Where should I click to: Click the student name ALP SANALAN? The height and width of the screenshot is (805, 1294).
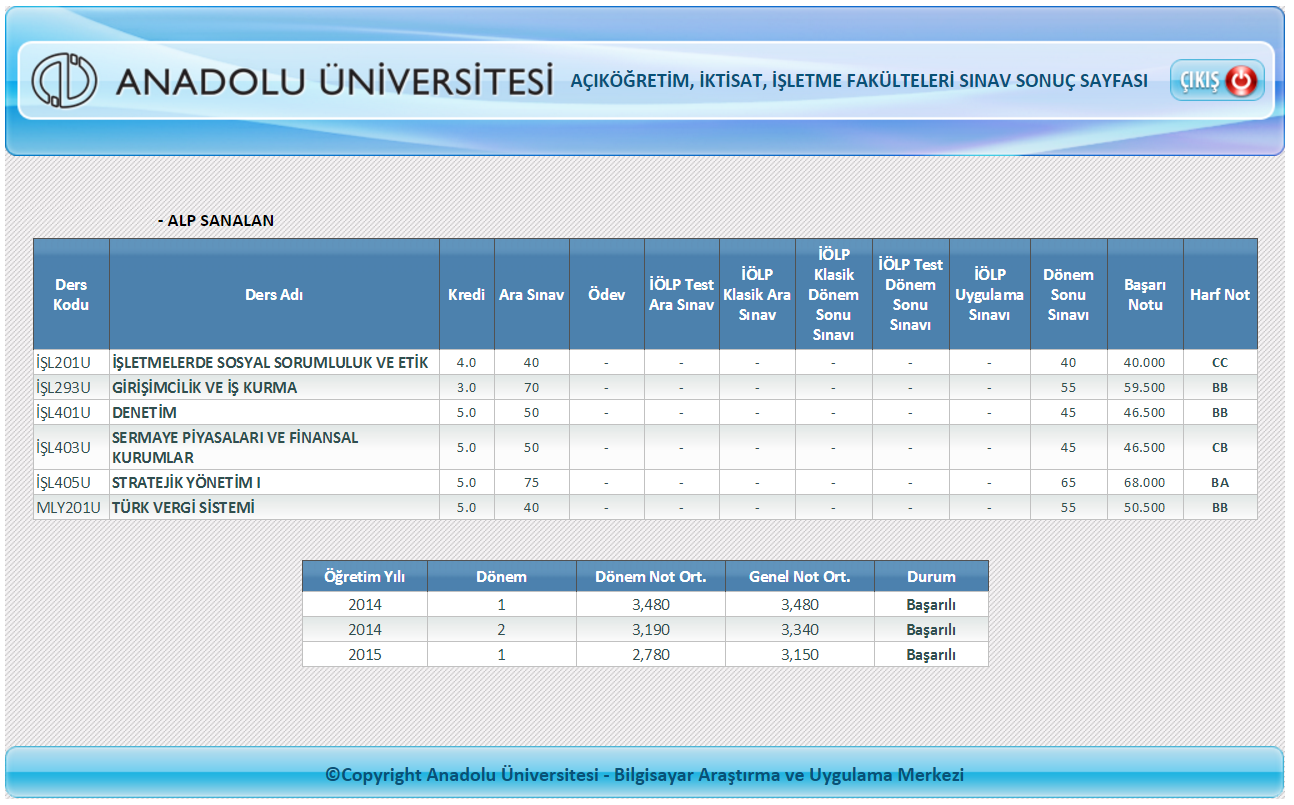[x=216, y=220]
